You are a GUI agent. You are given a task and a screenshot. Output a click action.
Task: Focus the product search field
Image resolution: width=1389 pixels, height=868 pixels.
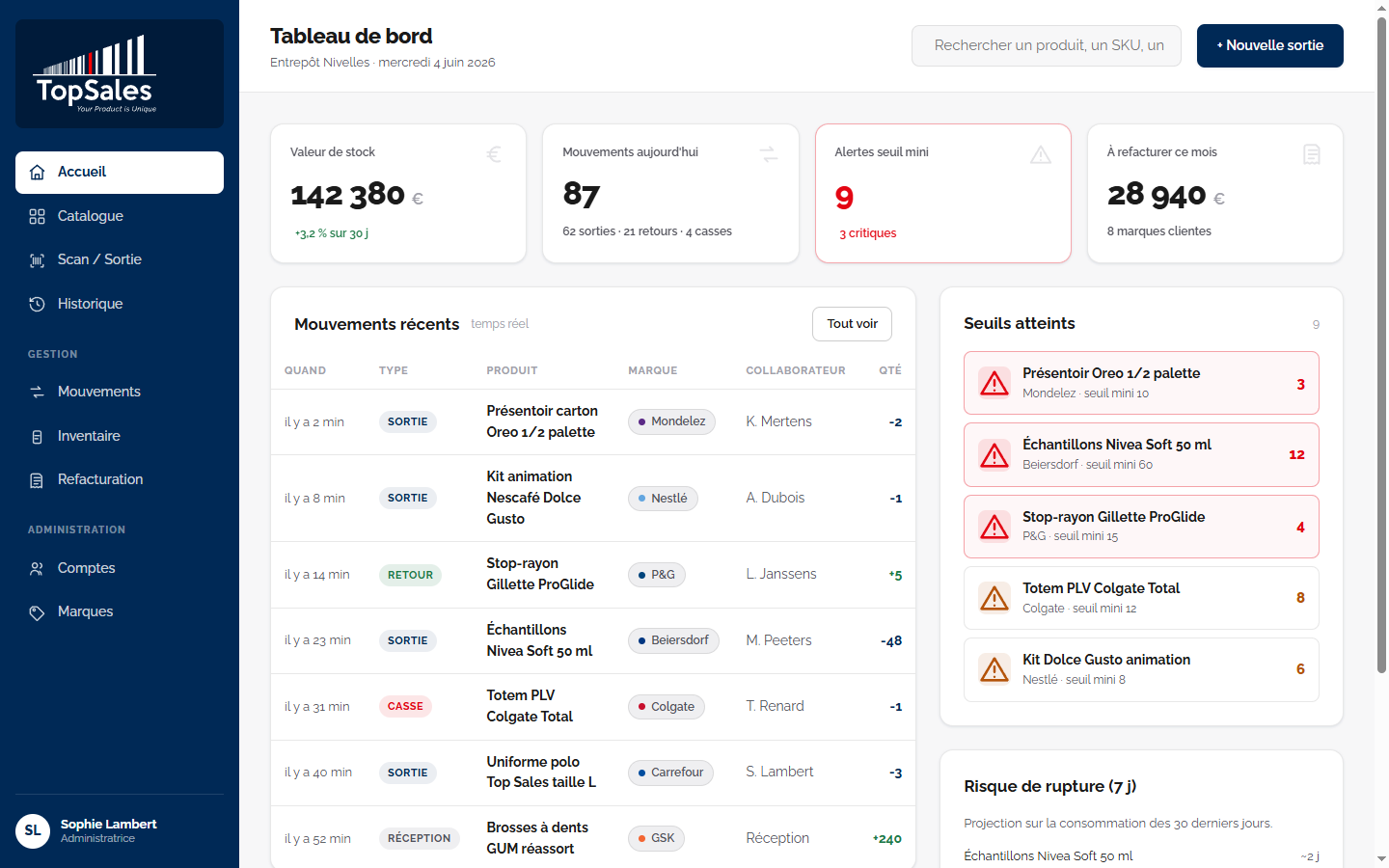click(x=1047, y=45)
